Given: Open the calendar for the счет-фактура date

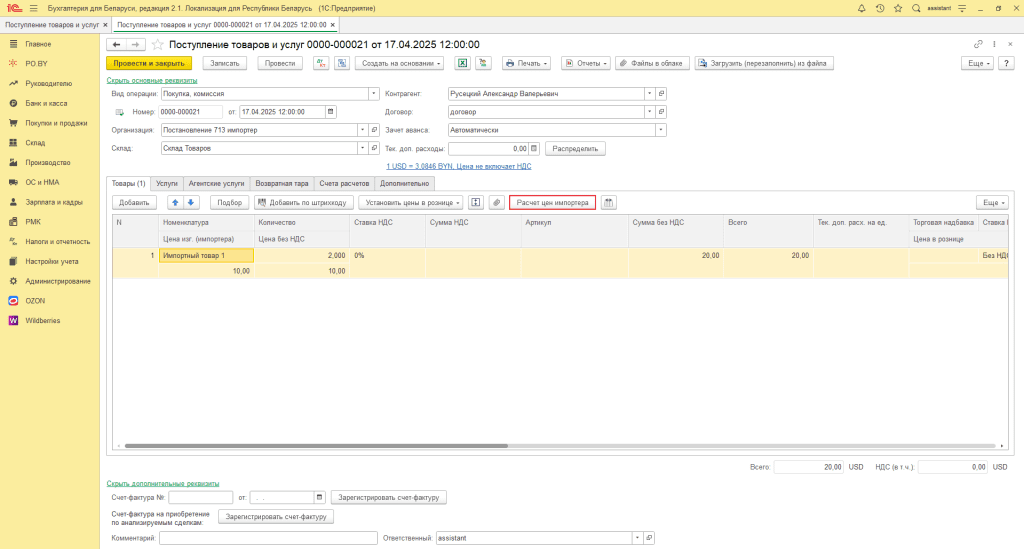Looking at the screenshot, I should (x=319, y=497).
